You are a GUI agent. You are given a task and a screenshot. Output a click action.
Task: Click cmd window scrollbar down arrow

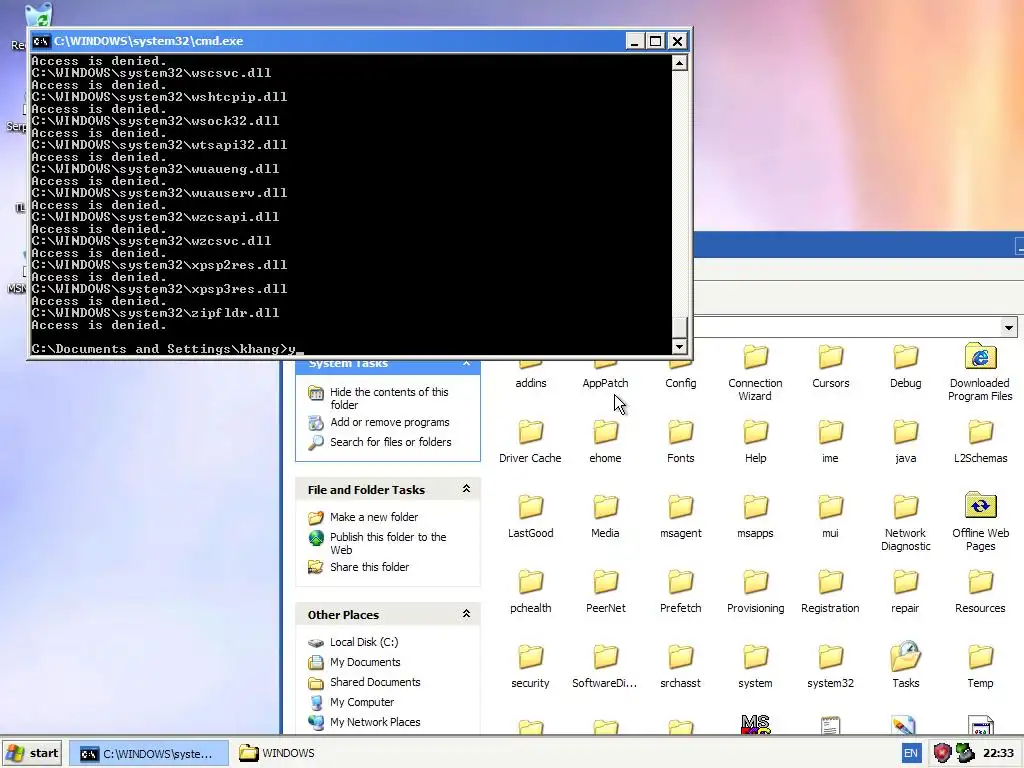tap(679, 347)
